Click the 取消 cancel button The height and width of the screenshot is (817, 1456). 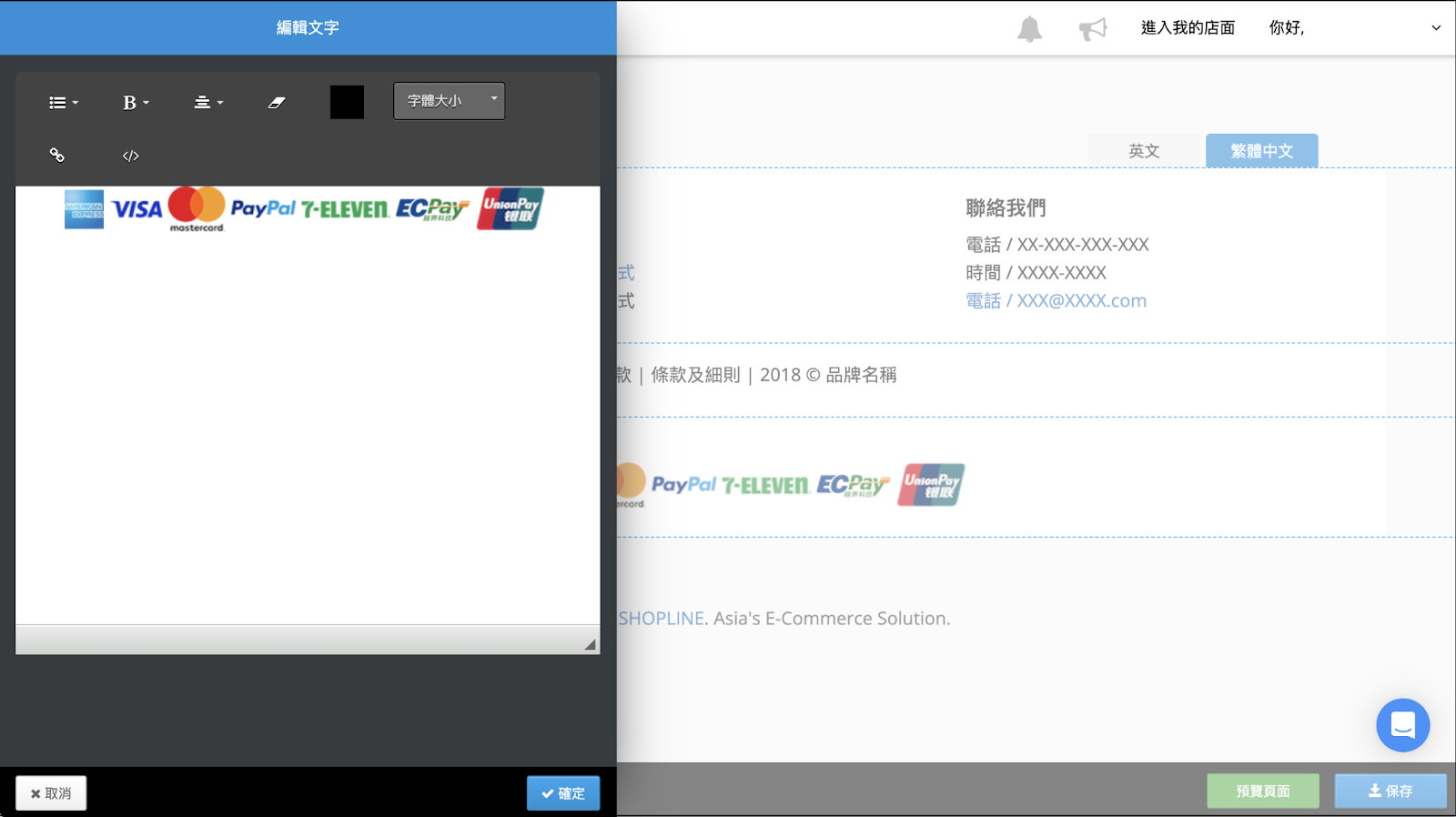pyautogui.click(x=51, y=793)
